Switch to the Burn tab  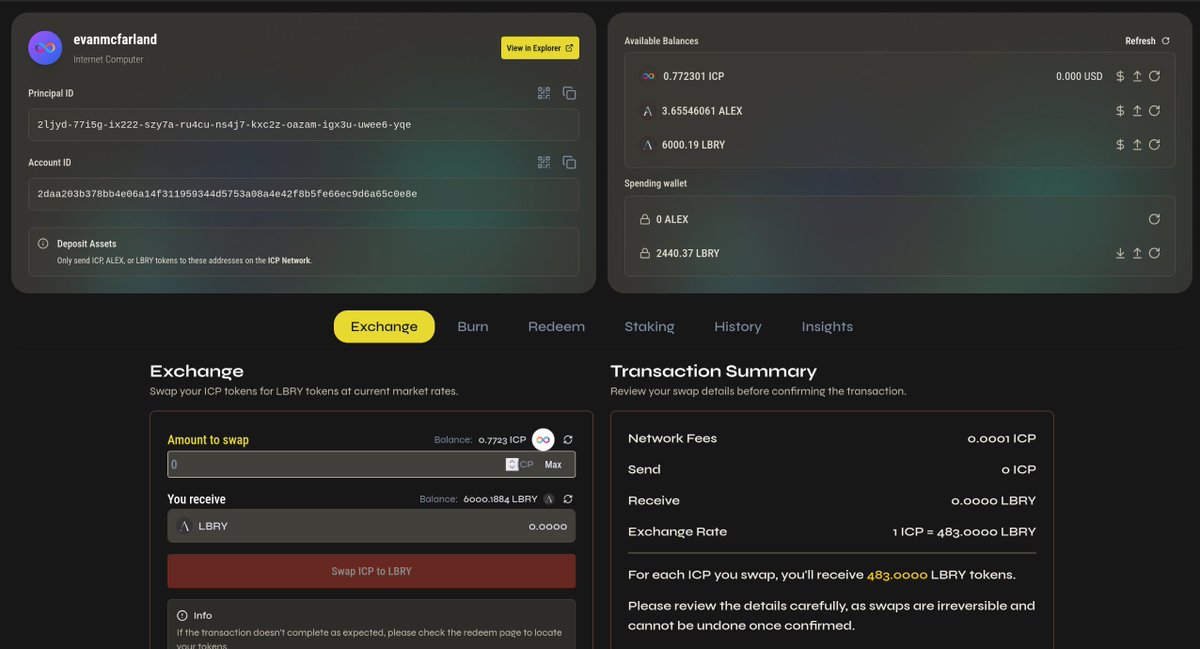pos(473,326)
